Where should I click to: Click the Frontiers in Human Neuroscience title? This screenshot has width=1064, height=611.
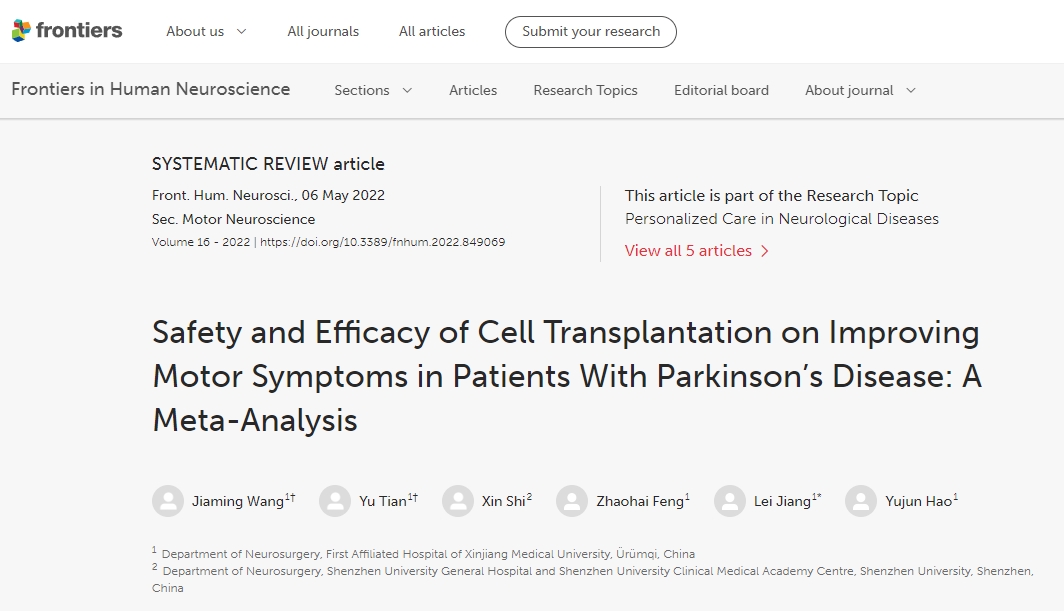[151, 89]
